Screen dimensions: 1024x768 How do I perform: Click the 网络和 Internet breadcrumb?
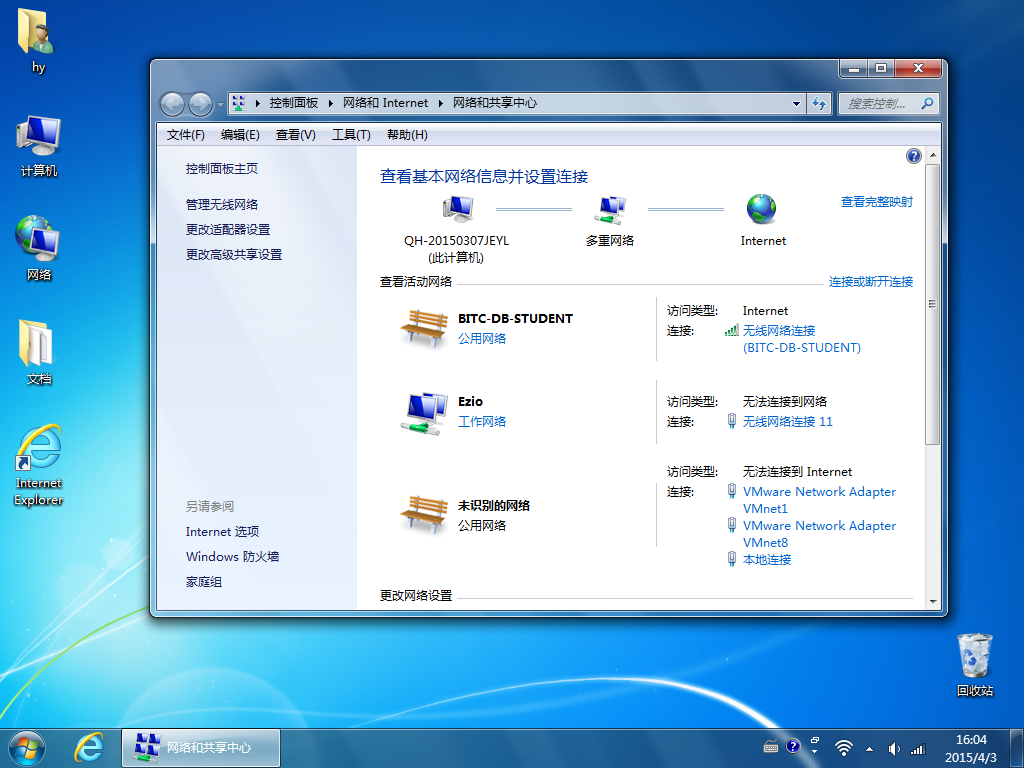(385, 103)
